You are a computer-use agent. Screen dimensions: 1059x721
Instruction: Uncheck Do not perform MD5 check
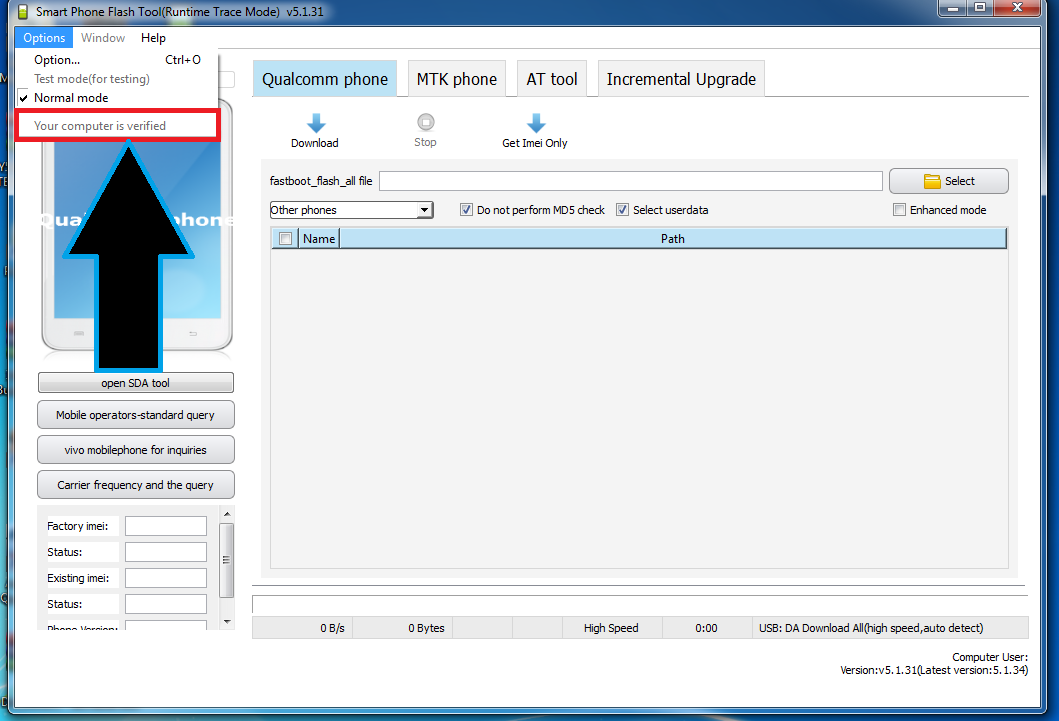click(x=466, y=209)
